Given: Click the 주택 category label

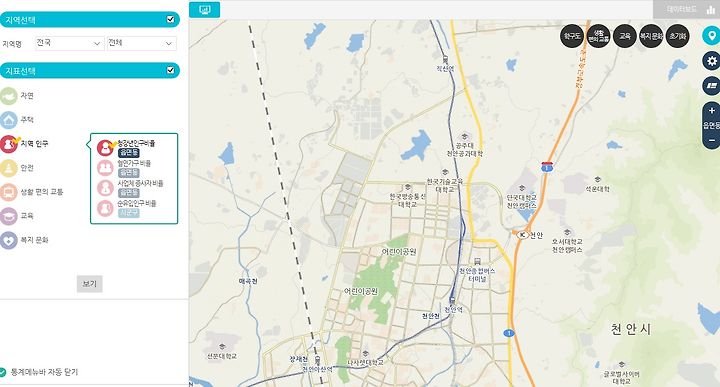Looking at the screenshot, I should click(x=27, y=119).
